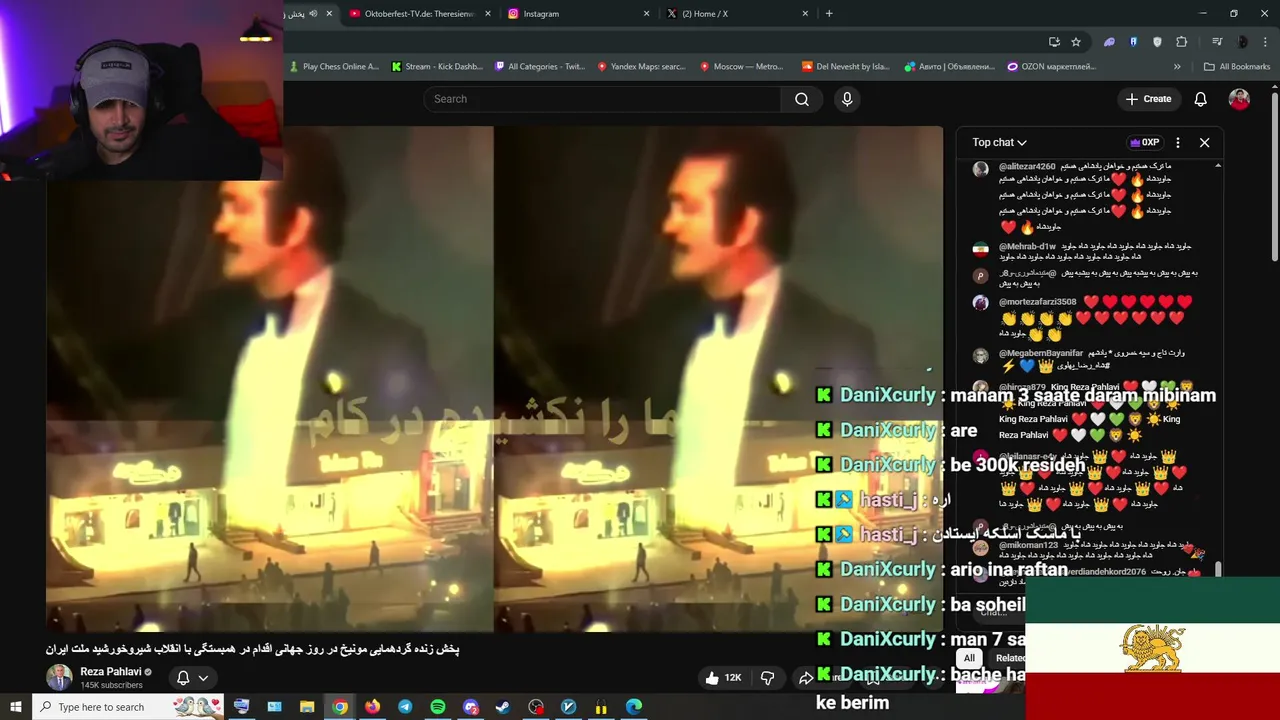Dislike the video with thumbs down
This screenshot has height=720, width=1280.
tap(767, 678)
